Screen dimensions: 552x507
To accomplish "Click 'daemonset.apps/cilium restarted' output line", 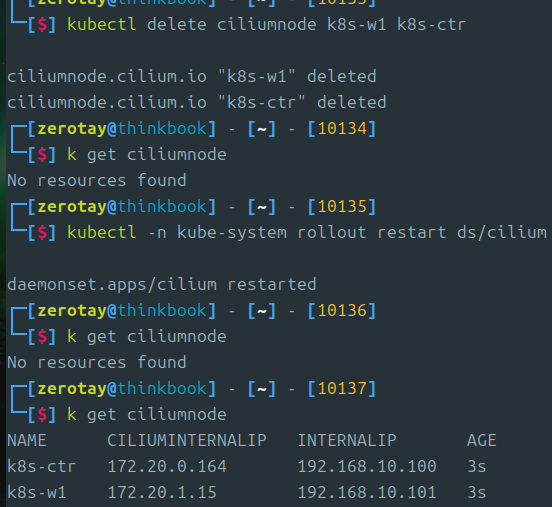I will [x=162, y=284].
